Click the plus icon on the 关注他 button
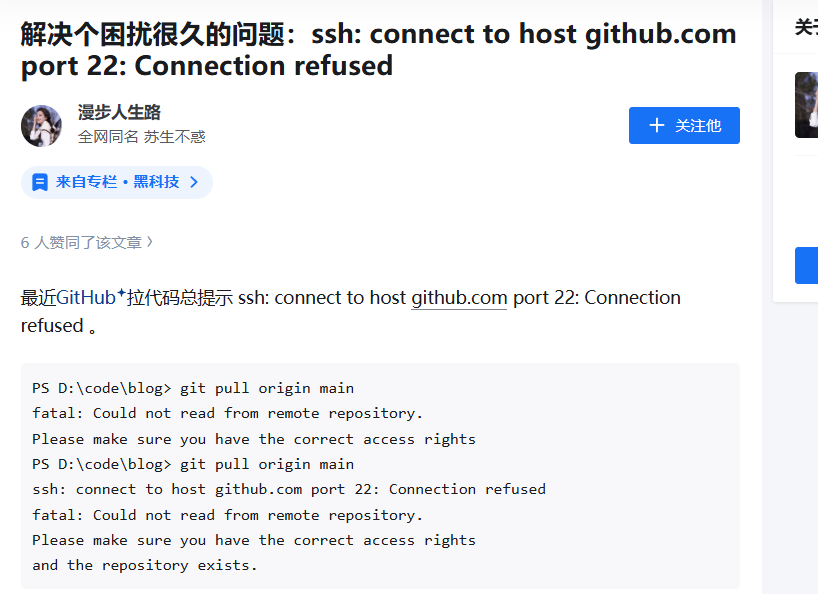818x594 pixels. [656, 125]
